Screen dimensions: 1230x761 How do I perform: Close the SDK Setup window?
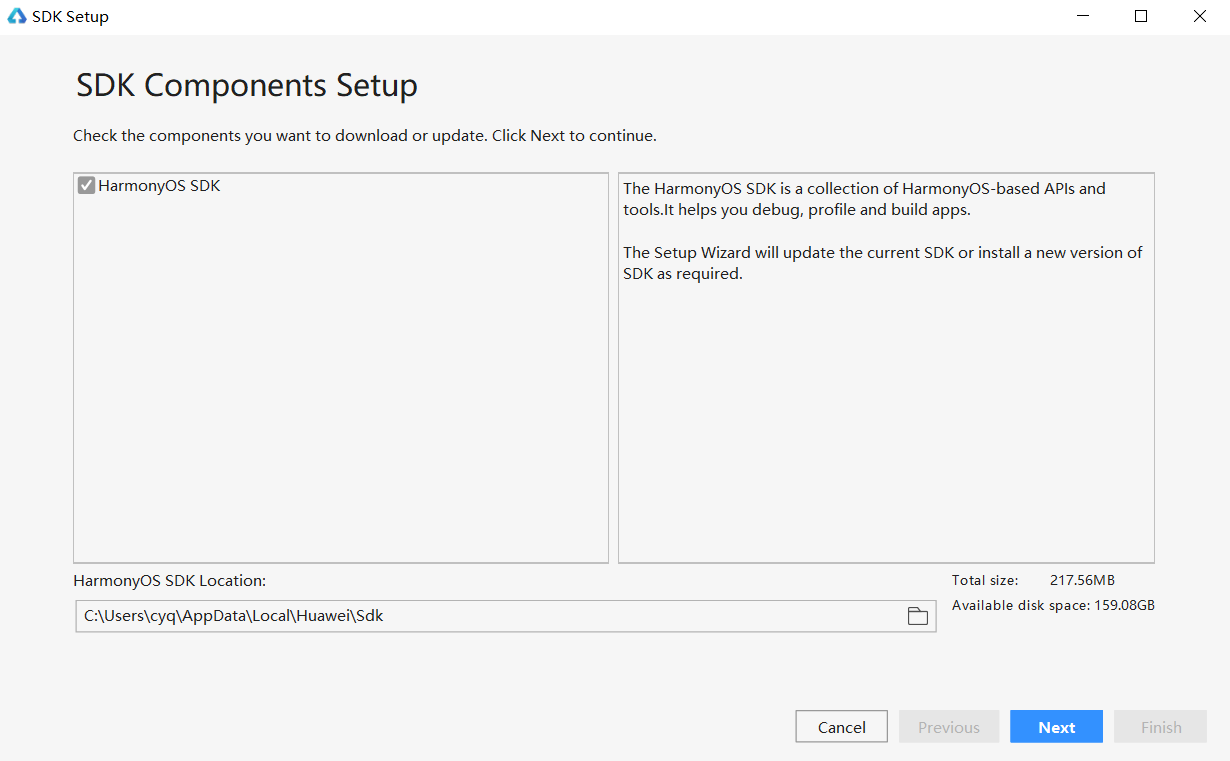[x=1200, y=16]
